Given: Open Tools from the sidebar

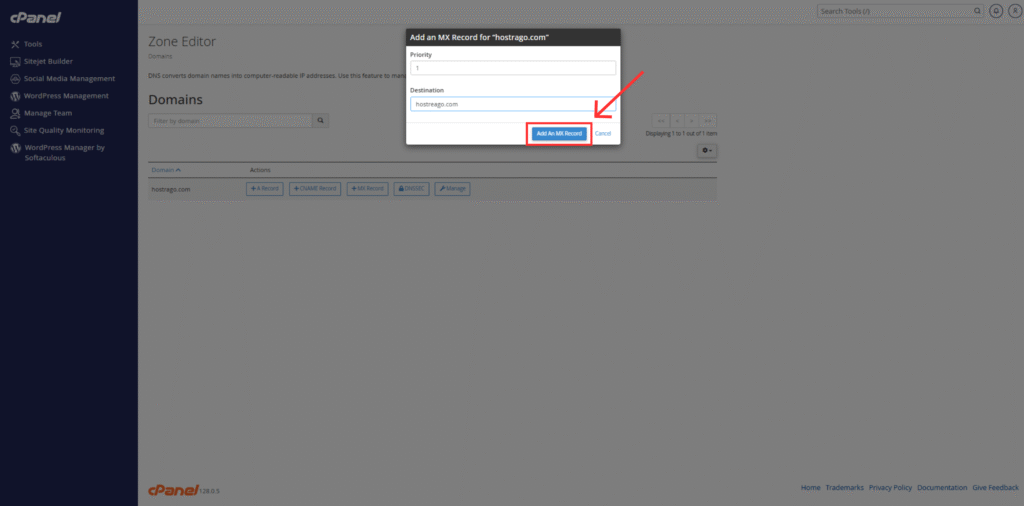Looking at the screenshot, I should 33,44.
